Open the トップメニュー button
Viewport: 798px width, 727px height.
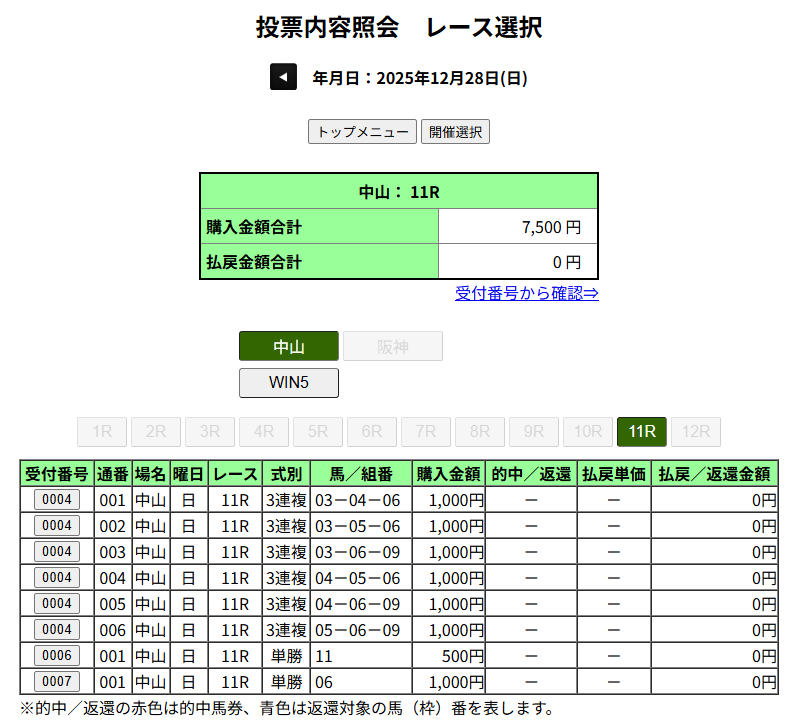click(362, 132)
